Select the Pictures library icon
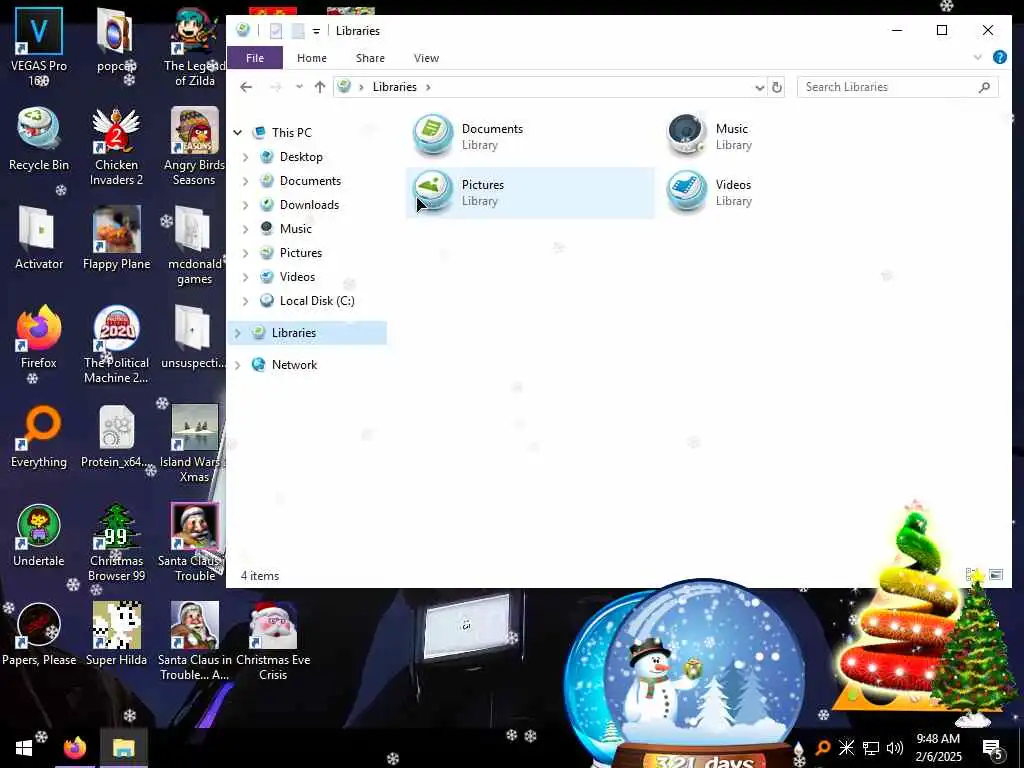 (433, 191)
